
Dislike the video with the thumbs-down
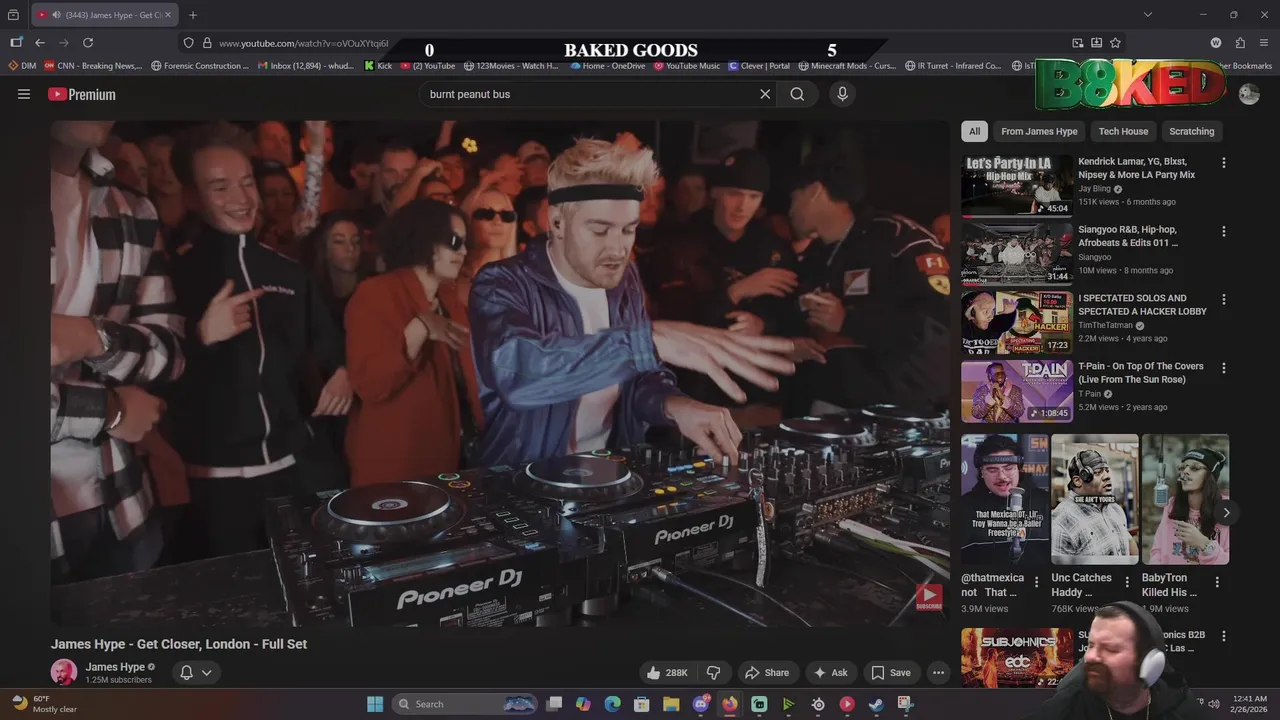[714, 673]
